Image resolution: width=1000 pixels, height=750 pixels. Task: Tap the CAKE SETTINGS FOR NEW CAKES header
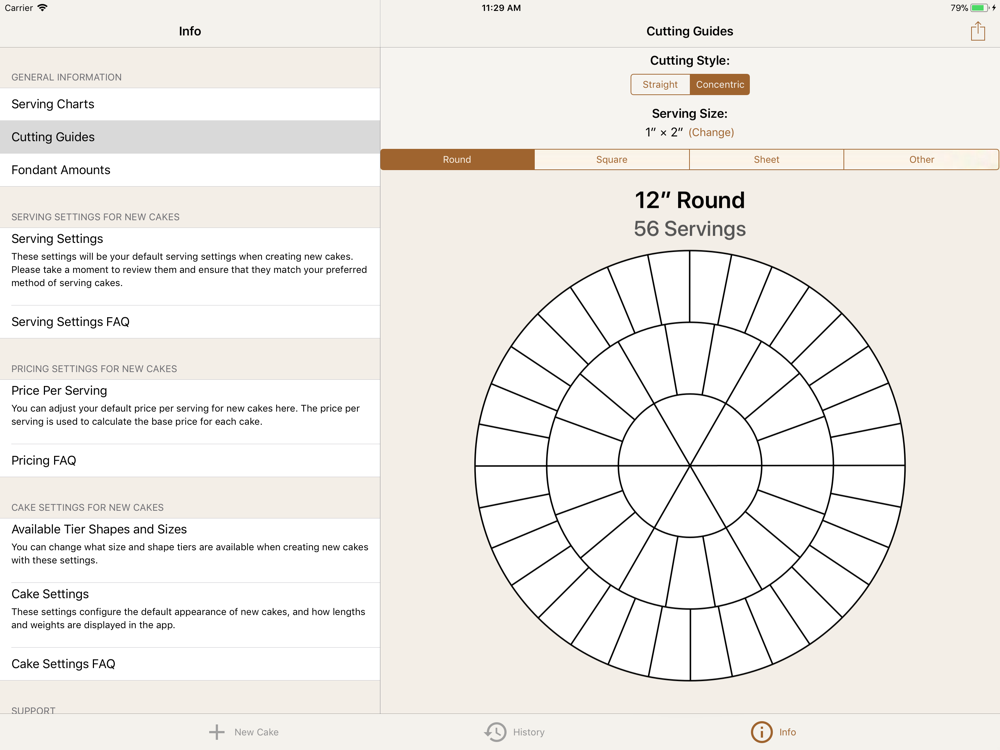click(x=87, y=508)
